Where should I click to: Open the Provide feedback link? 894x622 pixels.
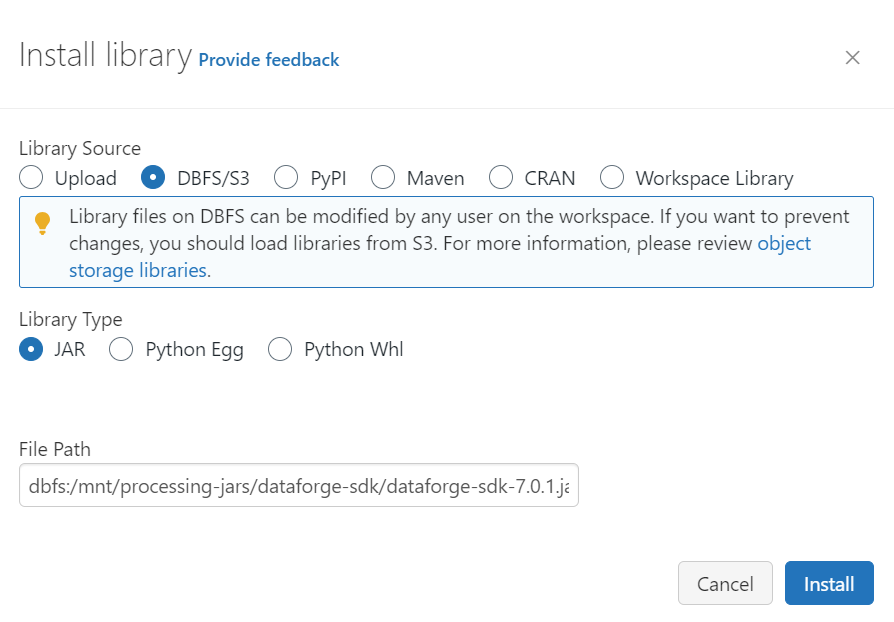pos(269,60)
